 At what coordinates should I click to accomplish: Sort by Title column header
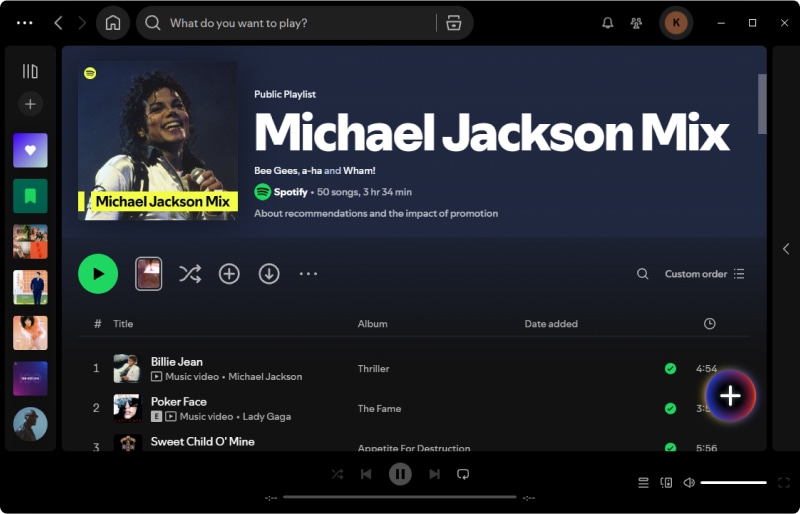click(123, 324)
